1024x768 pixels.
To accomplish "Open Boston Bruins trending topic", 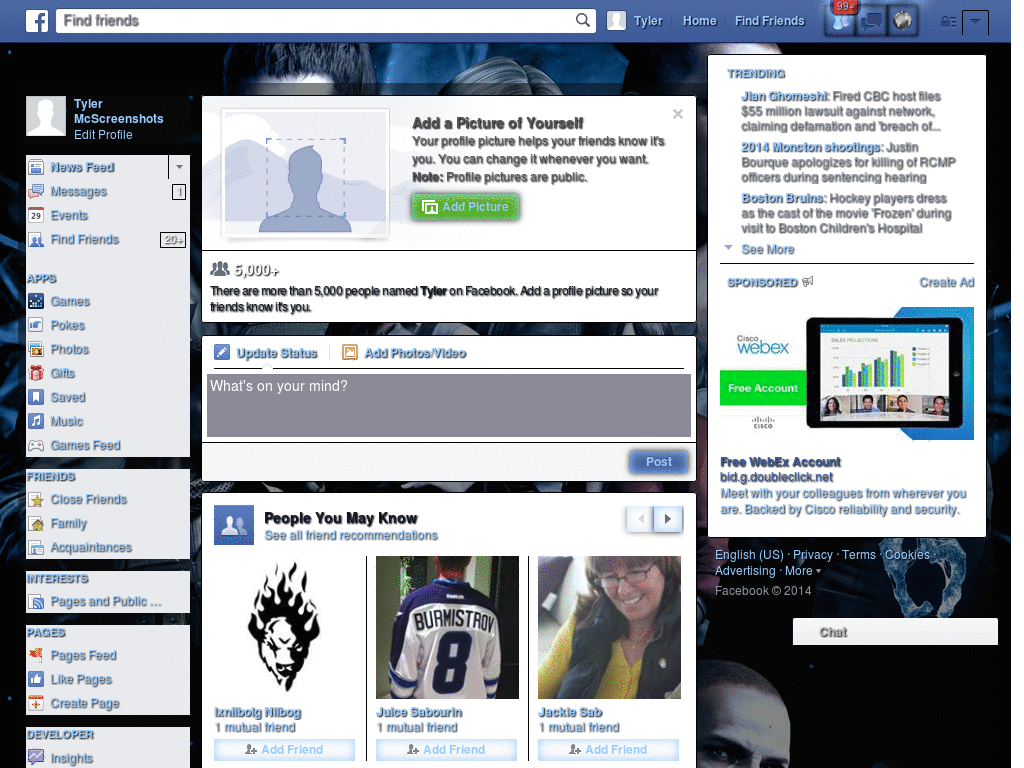I will point(783,198).
